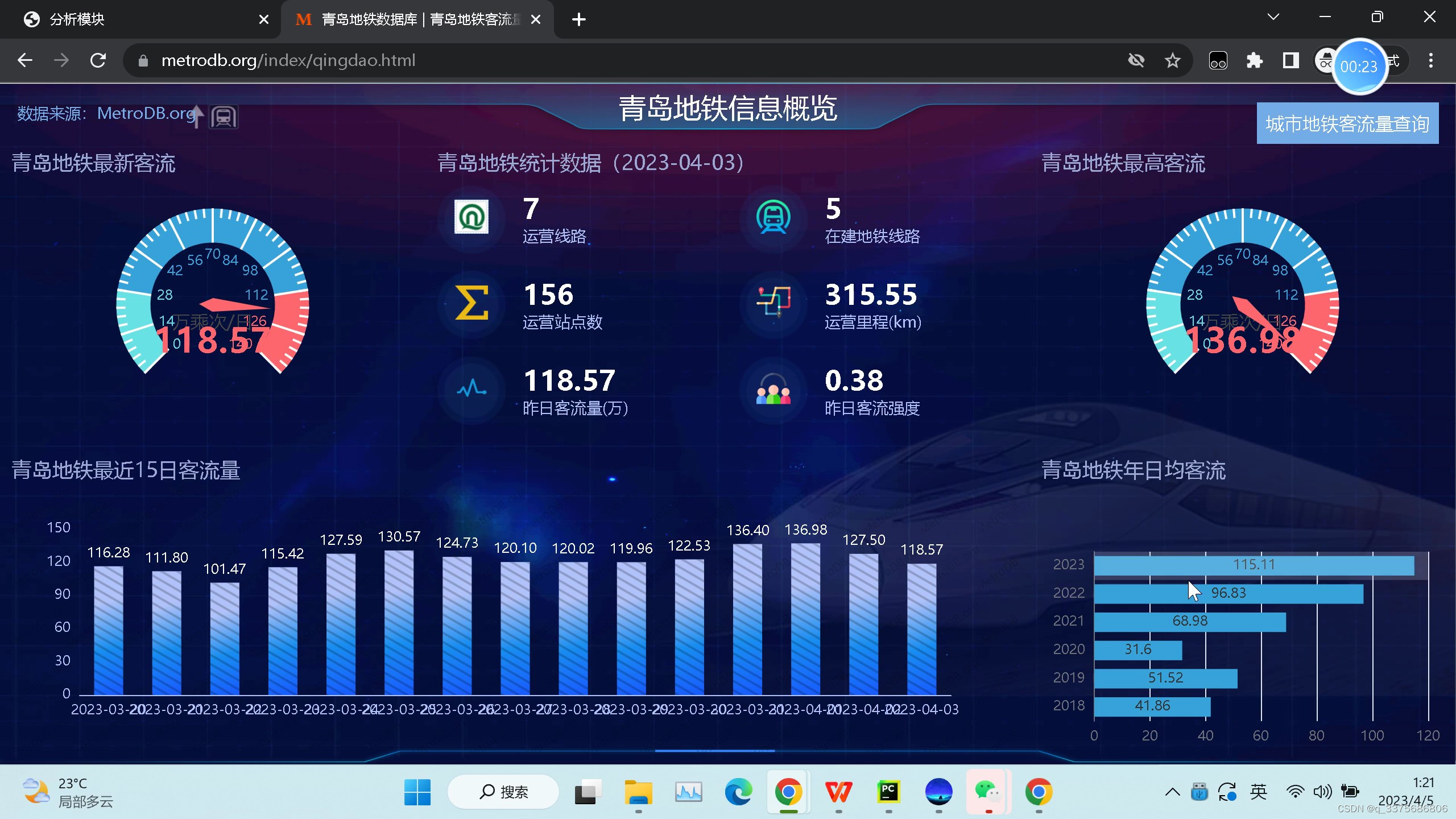Open WeChat from the taskbar
The height and width of the screenshot is (819, 1456).
(x=988, y=791)
